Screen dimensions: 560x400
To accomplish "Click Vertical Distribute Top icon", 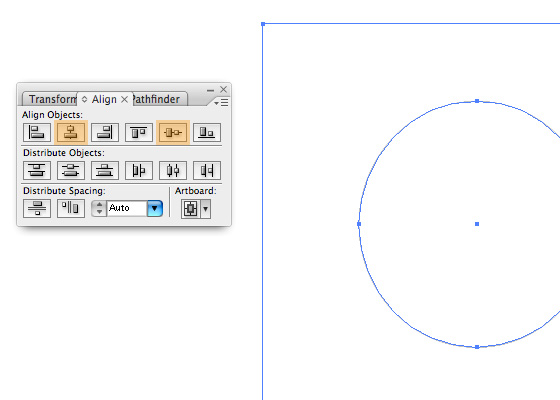I will pos(37,170).
